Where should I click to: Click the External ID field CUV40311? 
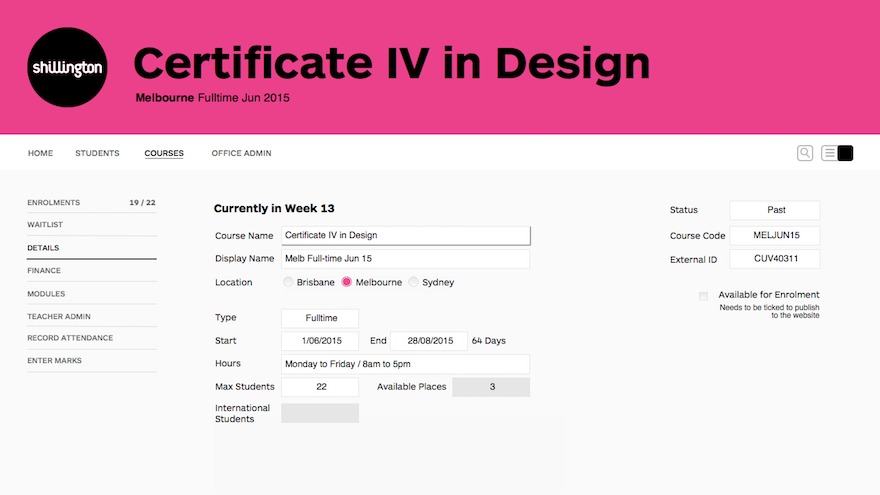[774, 259]
